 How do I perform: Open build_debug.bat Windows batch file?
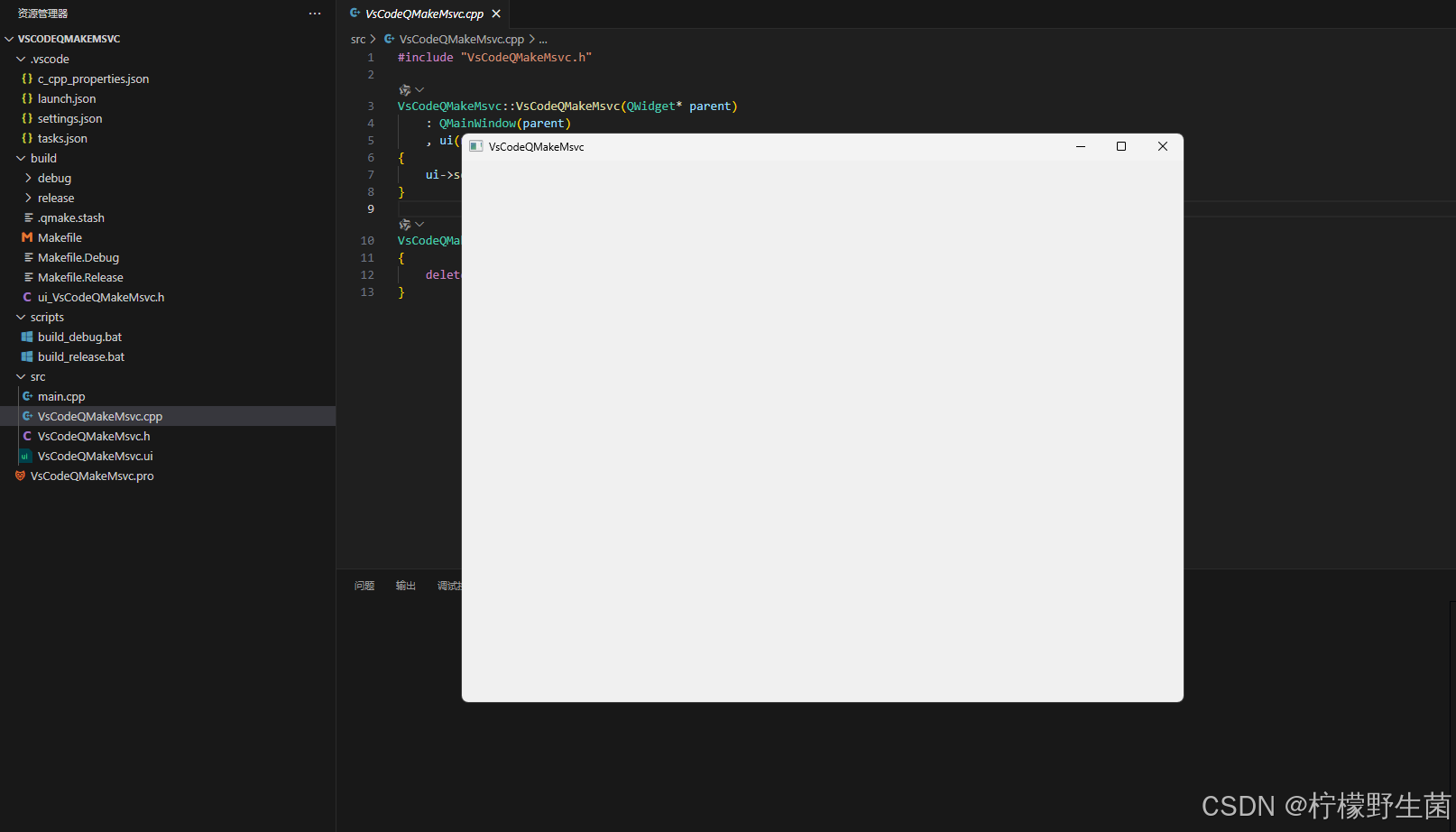pos(79,337)
